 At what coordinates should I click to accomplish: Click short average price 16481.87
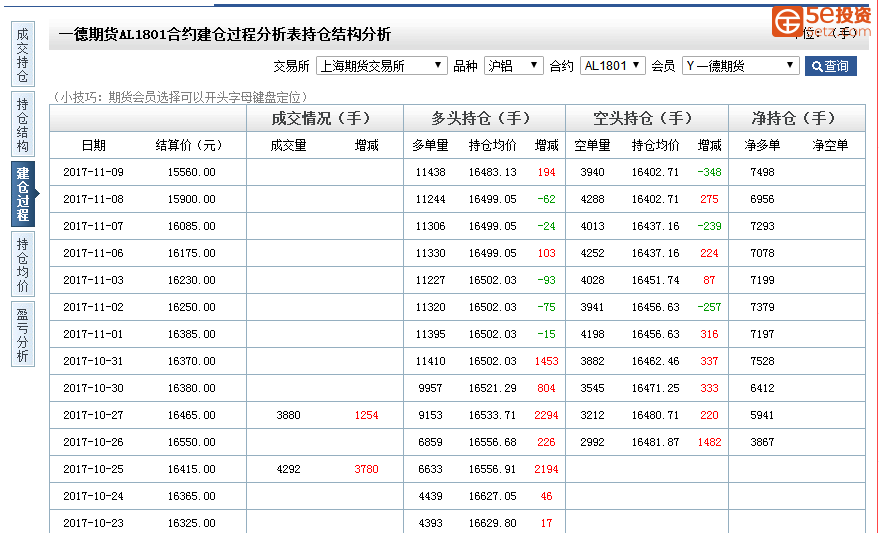click(655, 442)
